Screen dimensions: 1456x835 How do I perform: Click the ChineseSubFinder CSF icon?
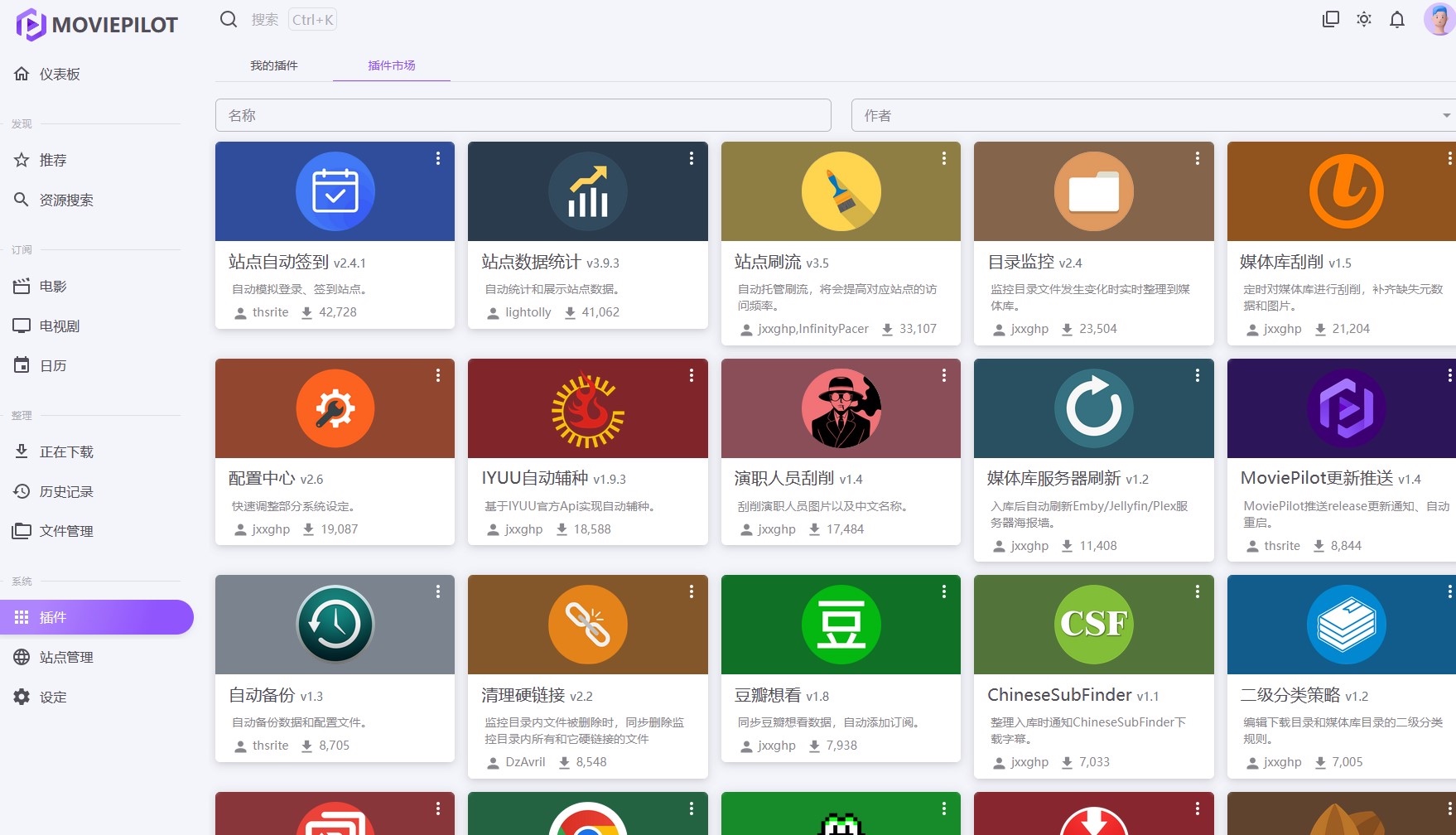pos(1093,625)
